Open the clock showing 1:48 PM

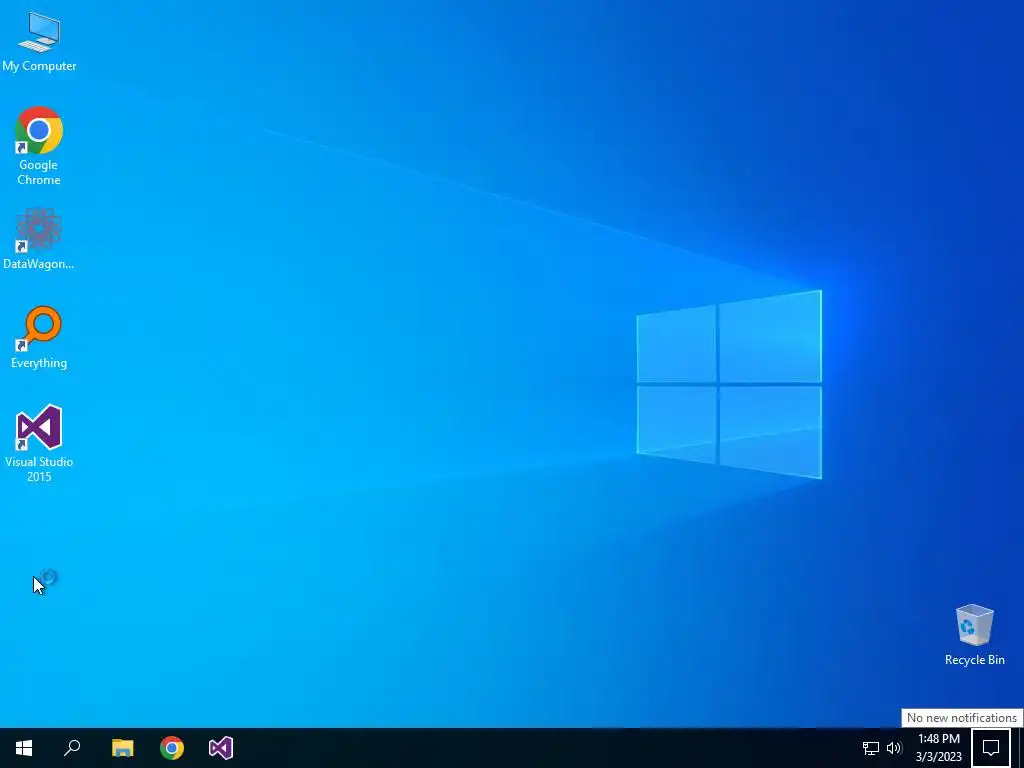938,748
